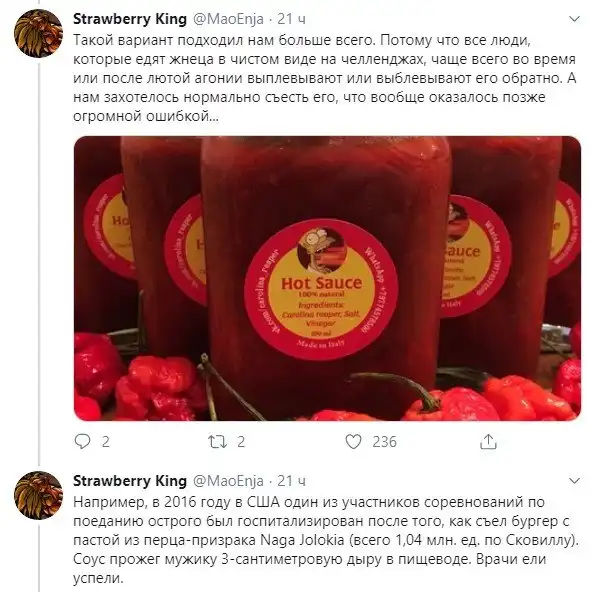The image size is (595, 592).
Task: Like the hot sauce tweet
Action: pos(353,441)
